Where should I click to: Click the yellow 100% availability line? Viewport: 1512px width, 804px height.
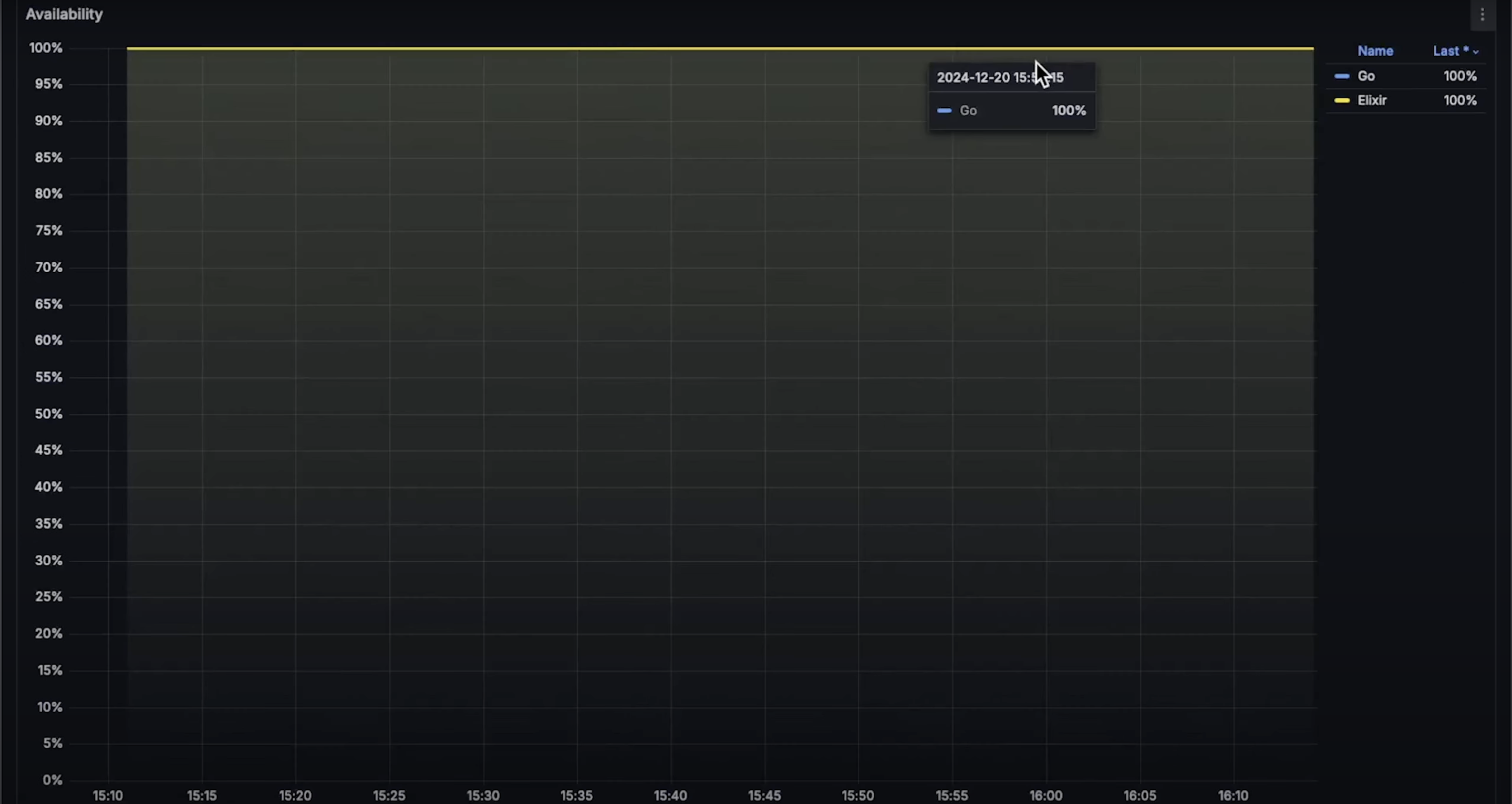click(x=587, y=48)
